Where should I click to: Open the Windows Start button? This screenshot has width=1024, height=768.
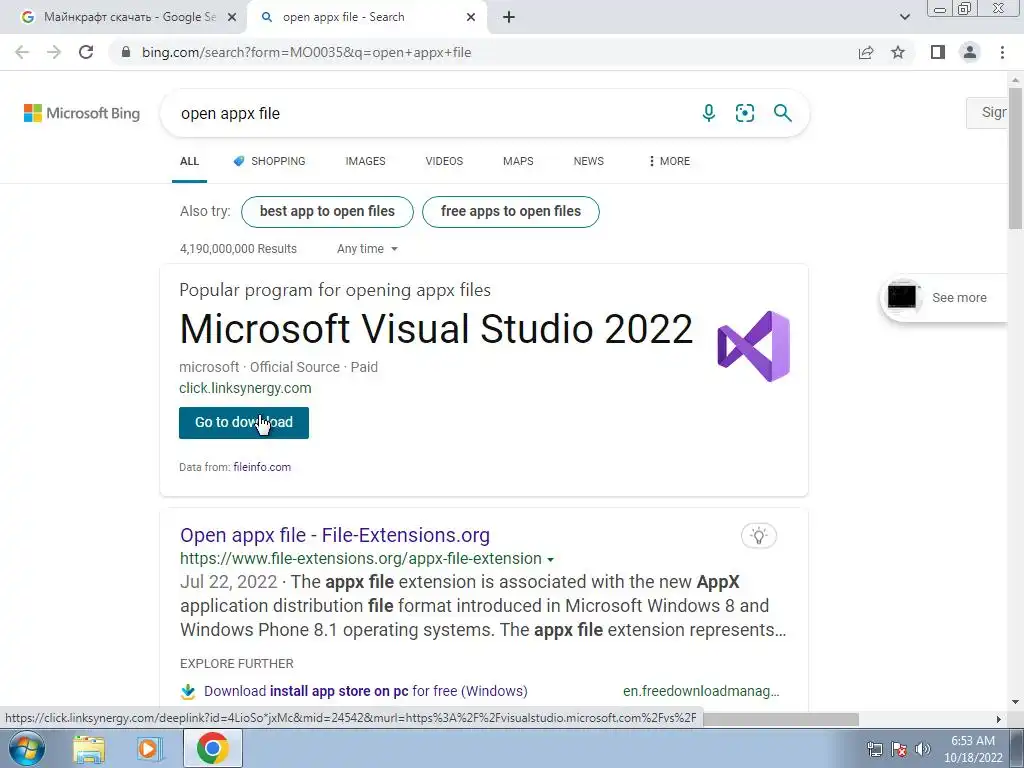[26, 748]
